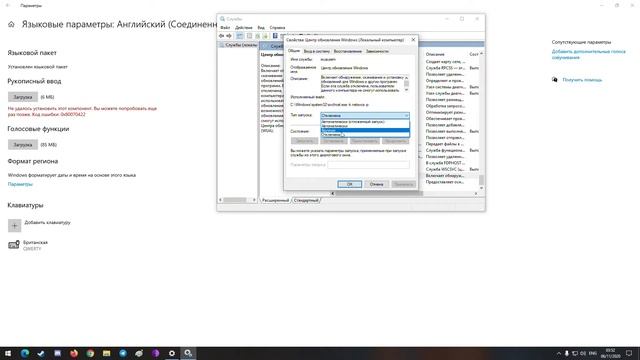Click microphone icon in system tray
Screen dimensions: 640x360
click(x=567, y=353)
